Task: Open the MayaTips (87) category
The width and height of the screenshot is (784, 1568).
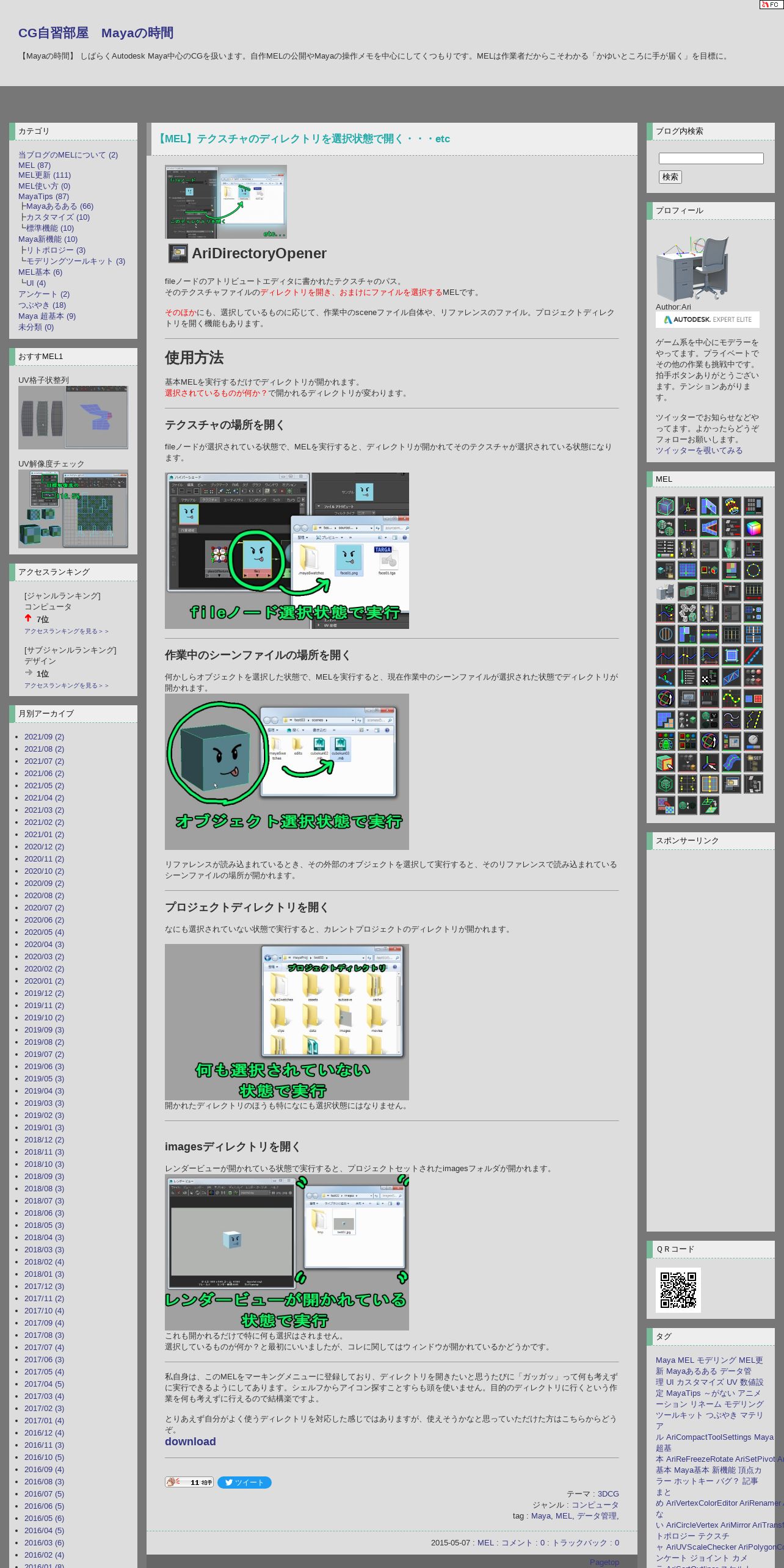Action: point(43,197)
